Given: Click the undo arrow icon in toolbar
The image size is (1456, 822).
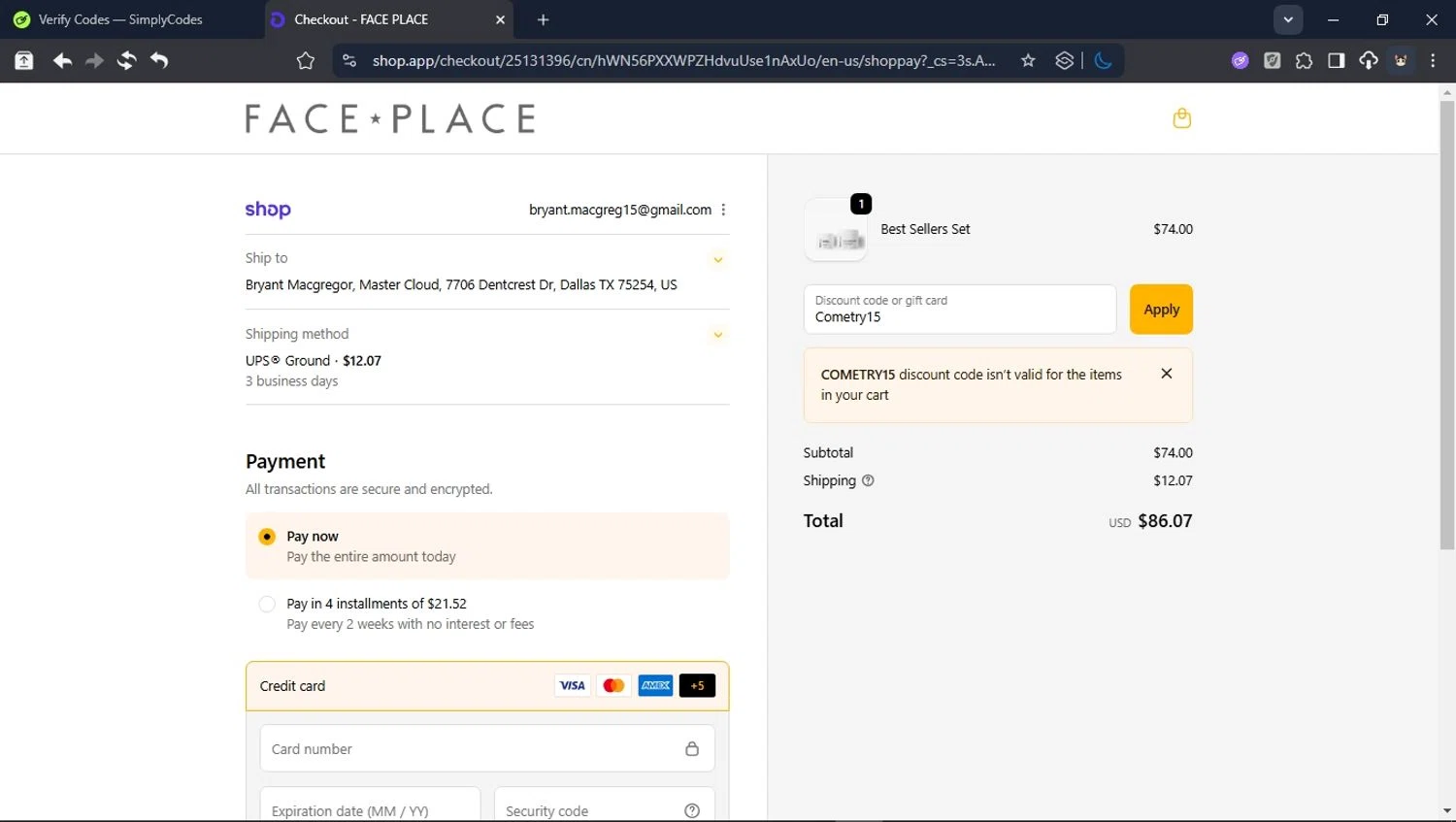Looking at the screenshot, I should [x=159, y=61].
